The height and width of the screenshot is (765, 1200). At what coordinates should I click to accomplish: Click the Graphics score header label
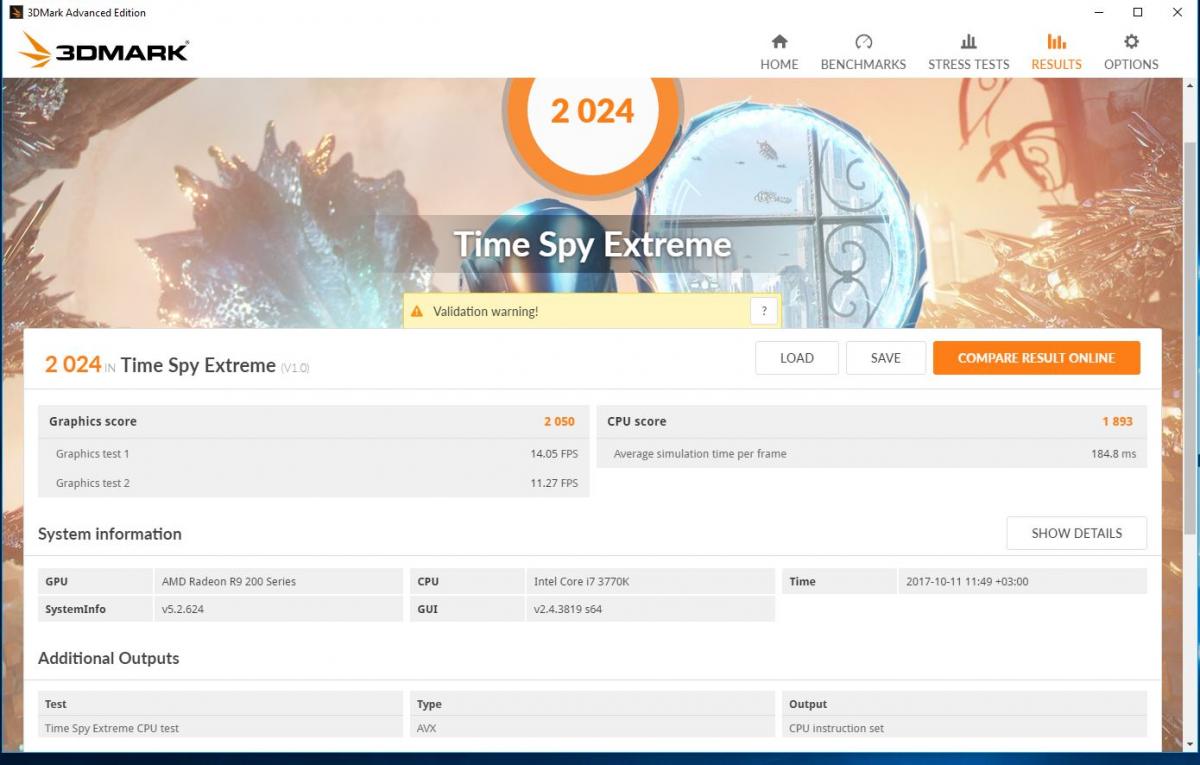click(x=93, y=422)
